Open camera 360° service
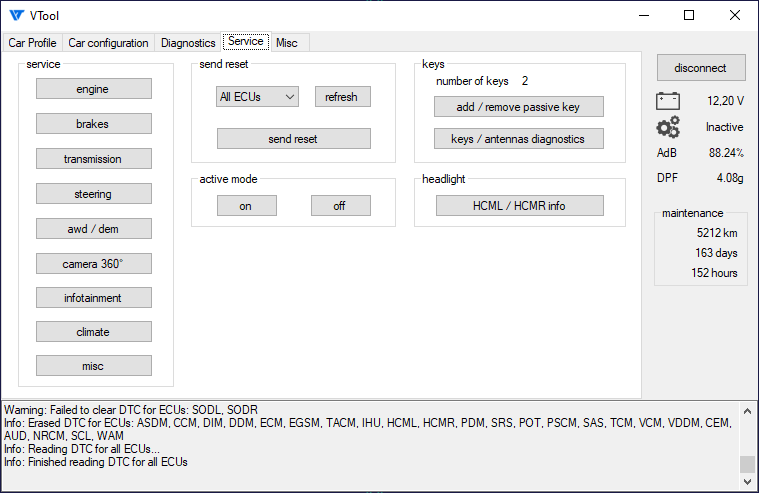The width and height of the screenshot is (759, 493). [93, 263]
